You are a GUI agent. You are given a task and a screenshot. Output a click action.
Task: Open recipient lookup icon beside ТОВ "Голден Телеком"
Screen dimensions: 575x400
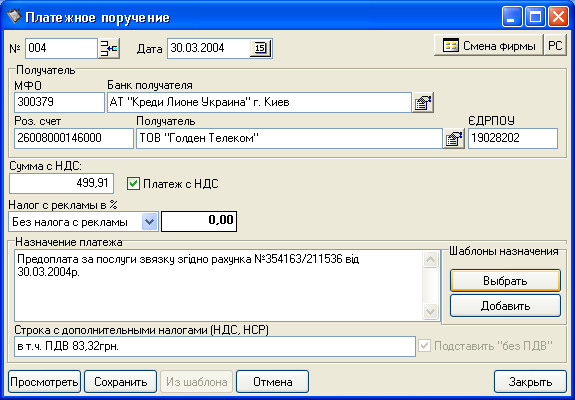click(x=454, y=138)
